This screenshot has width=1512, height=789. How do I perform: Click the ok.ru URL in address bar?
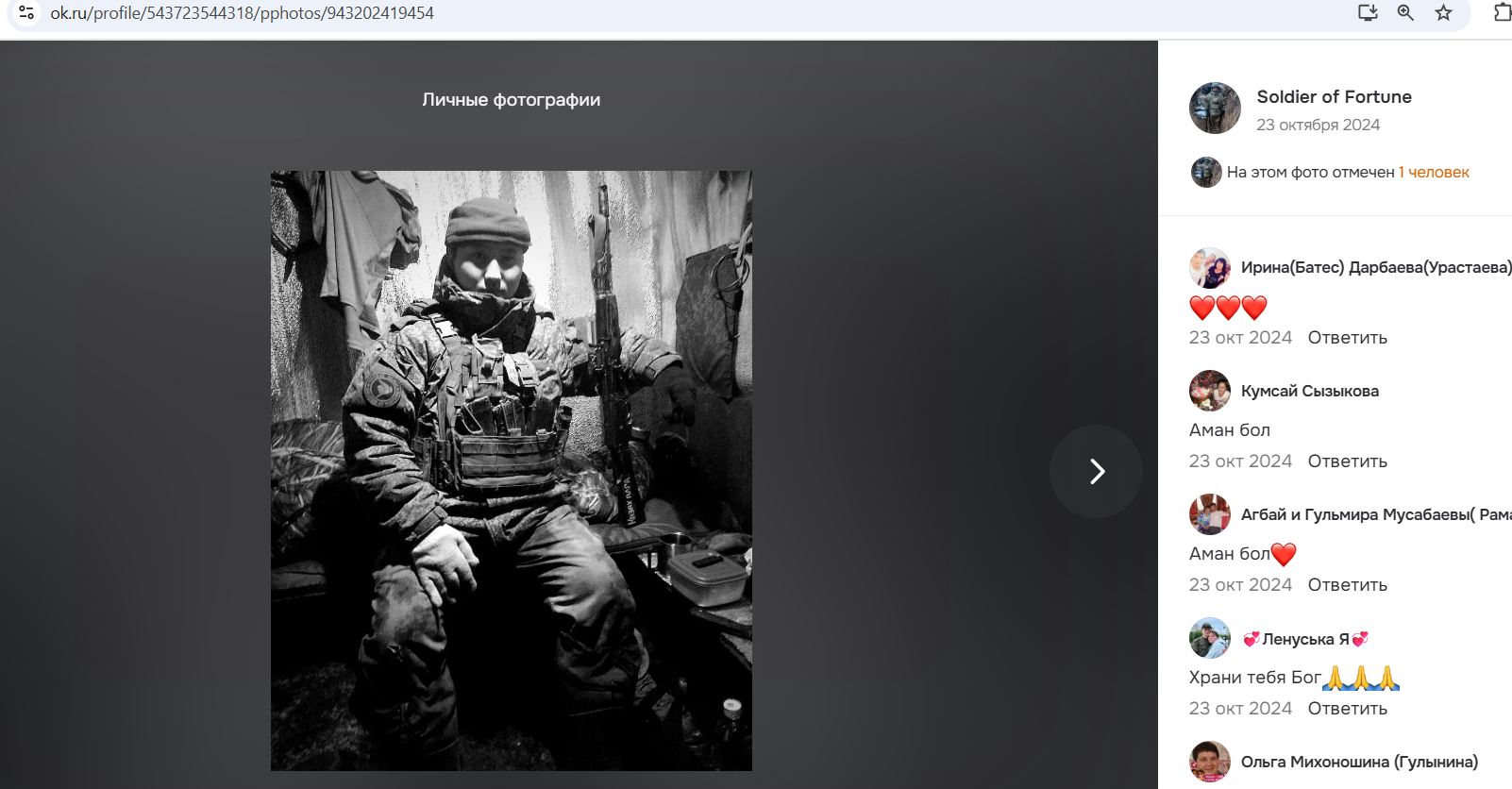click(242, 13)
